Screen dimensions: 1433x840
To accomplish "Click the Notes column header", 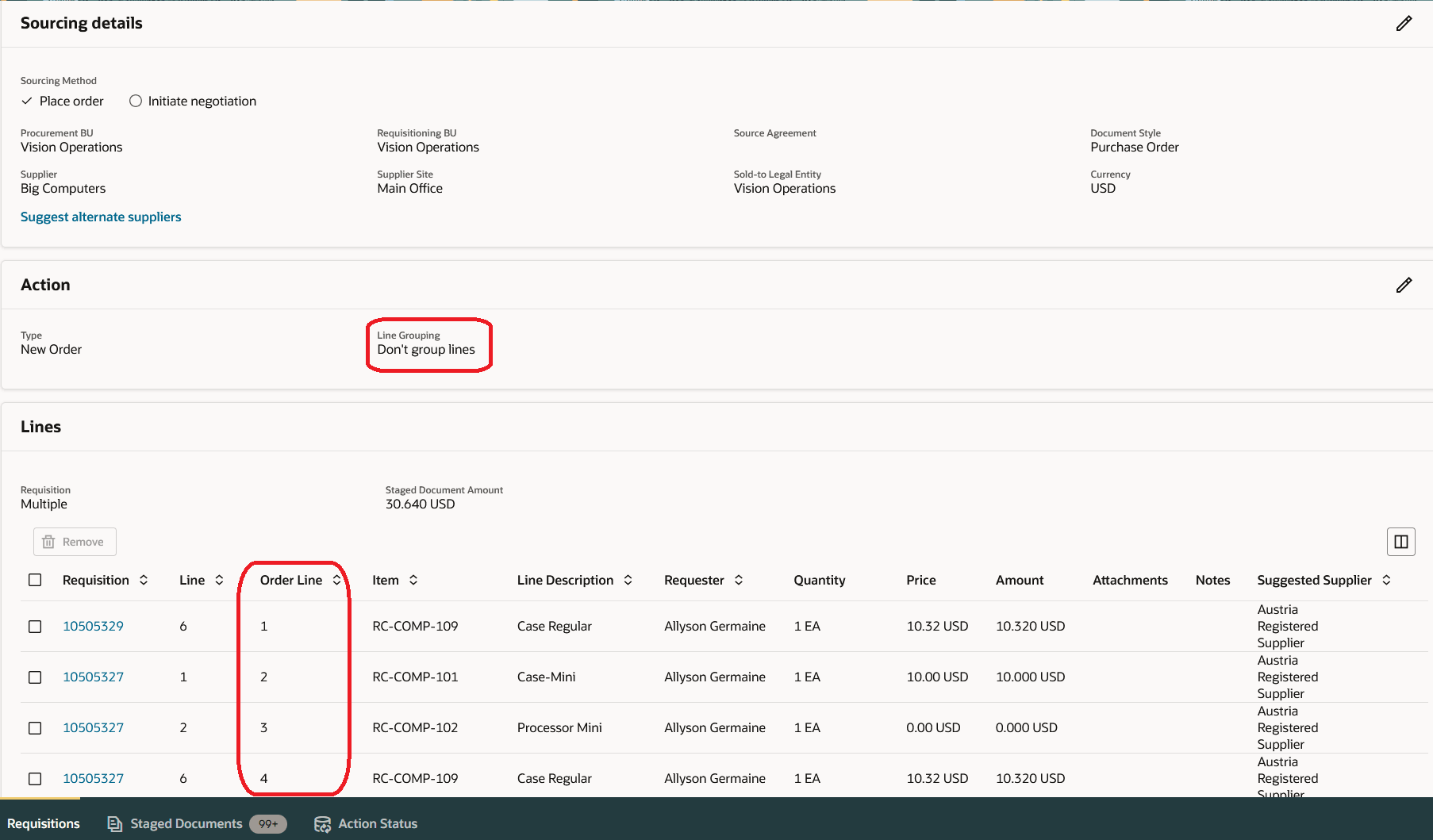I will (x=1212, y=580).
